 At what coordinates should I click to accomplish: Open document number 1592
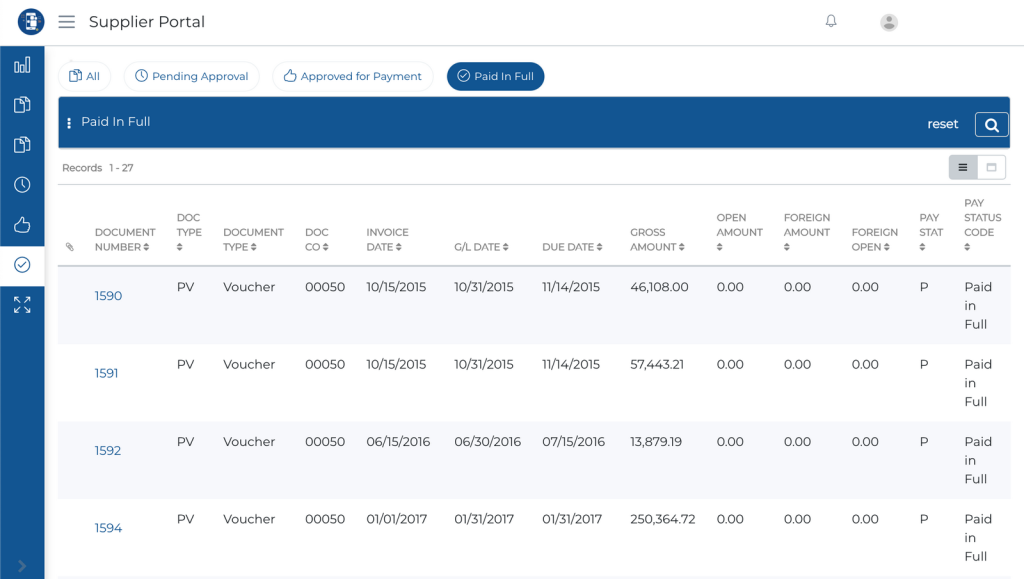point(108,450)
